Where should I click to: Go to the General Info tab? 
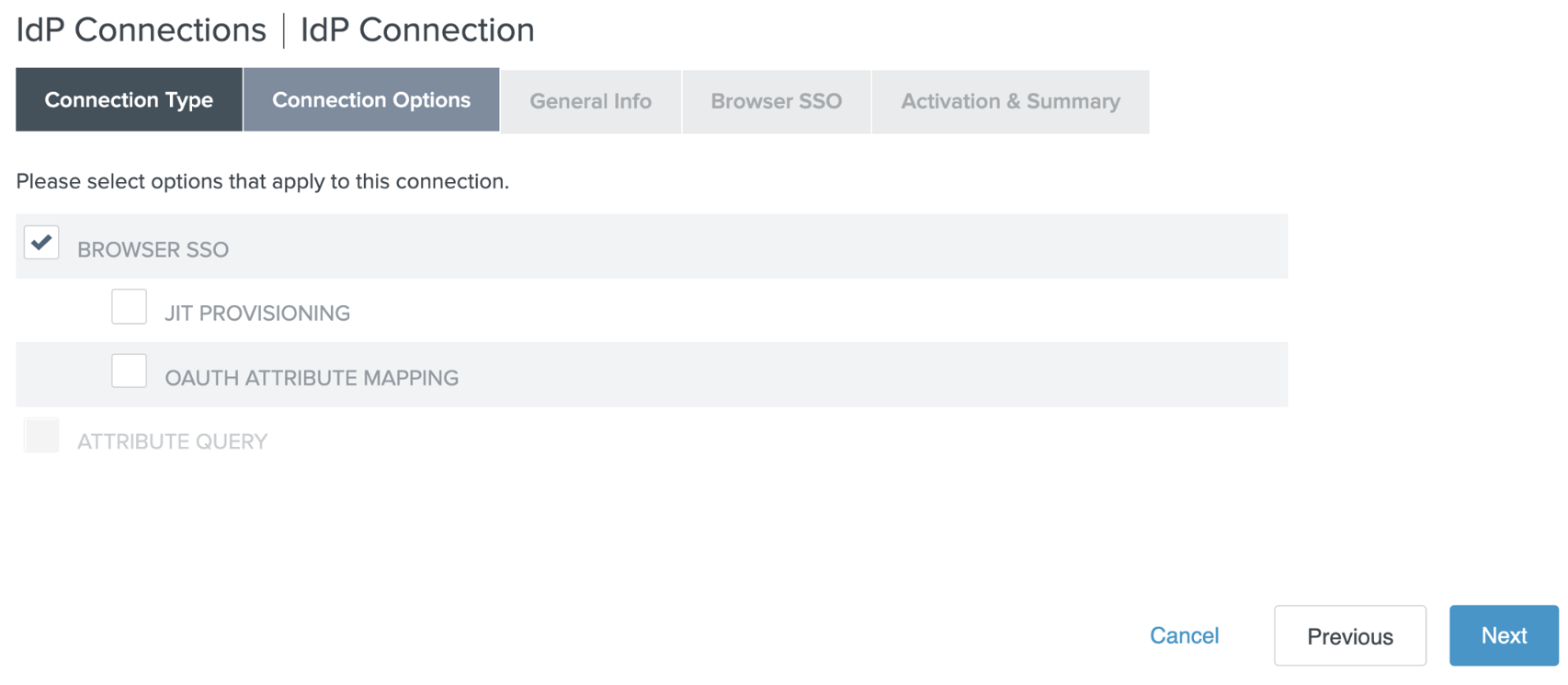[590, 101]
